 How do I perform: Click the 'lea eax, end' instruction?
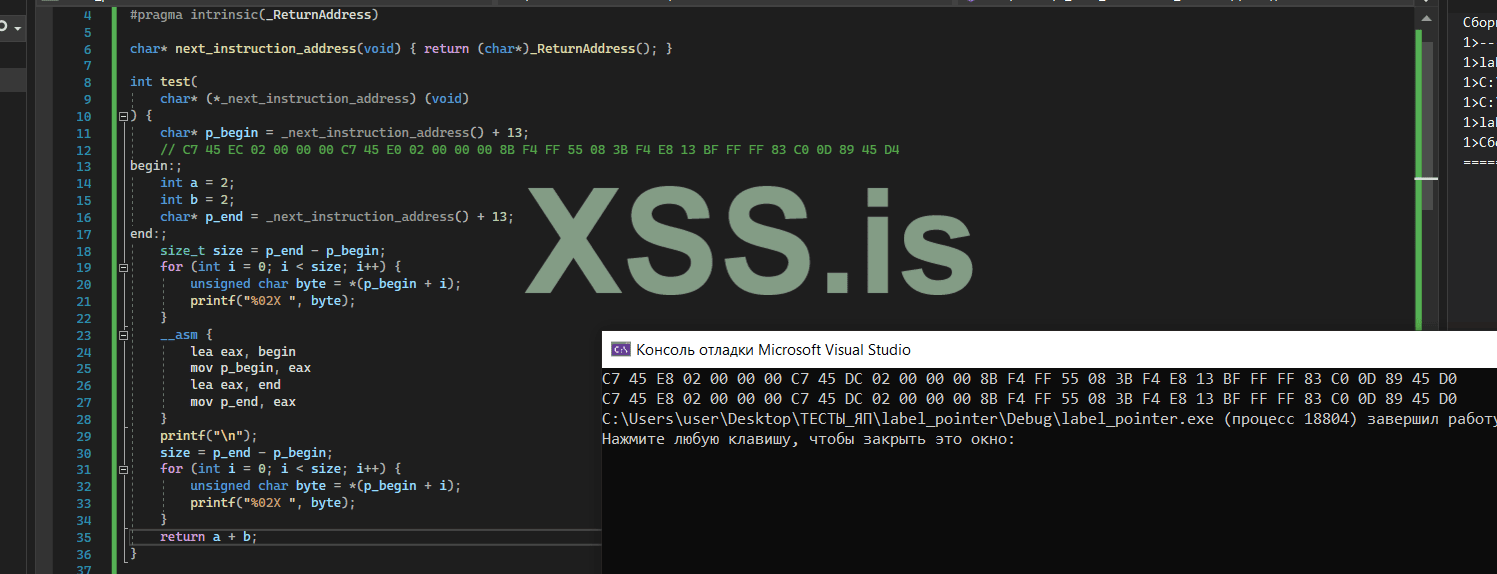pyautogui.click(x=235, y=385)
